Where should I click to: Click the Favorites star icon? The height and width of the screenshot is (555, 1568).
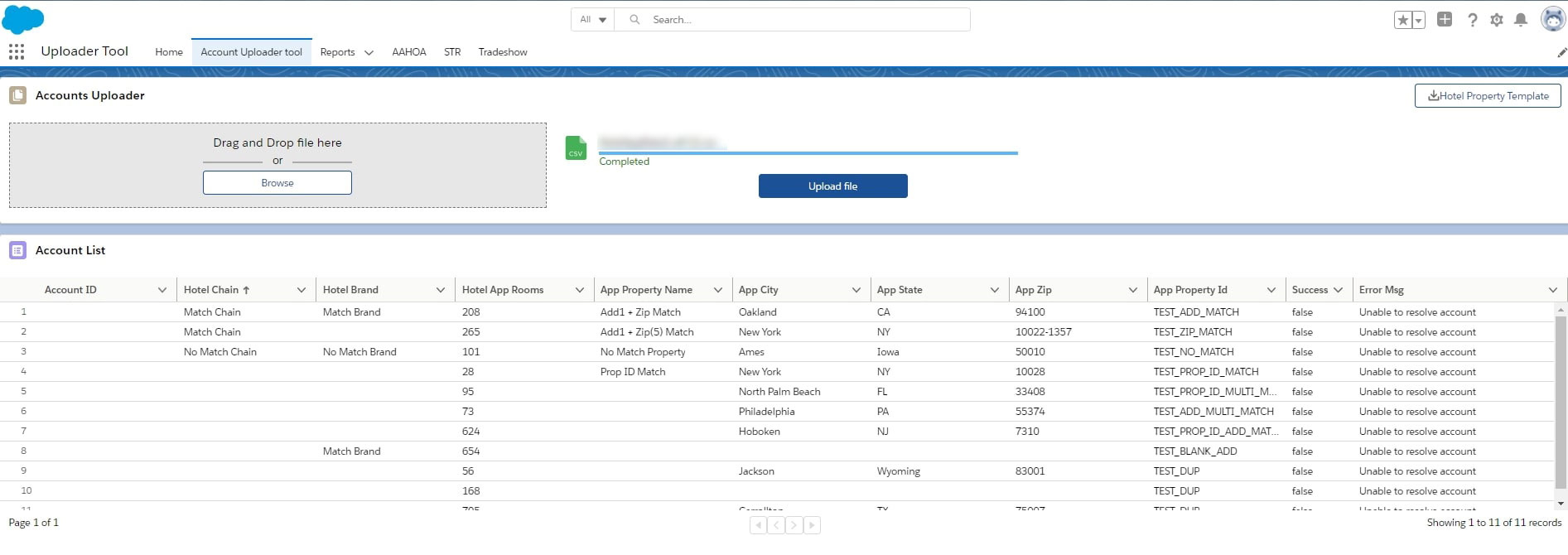[1402, 20]
